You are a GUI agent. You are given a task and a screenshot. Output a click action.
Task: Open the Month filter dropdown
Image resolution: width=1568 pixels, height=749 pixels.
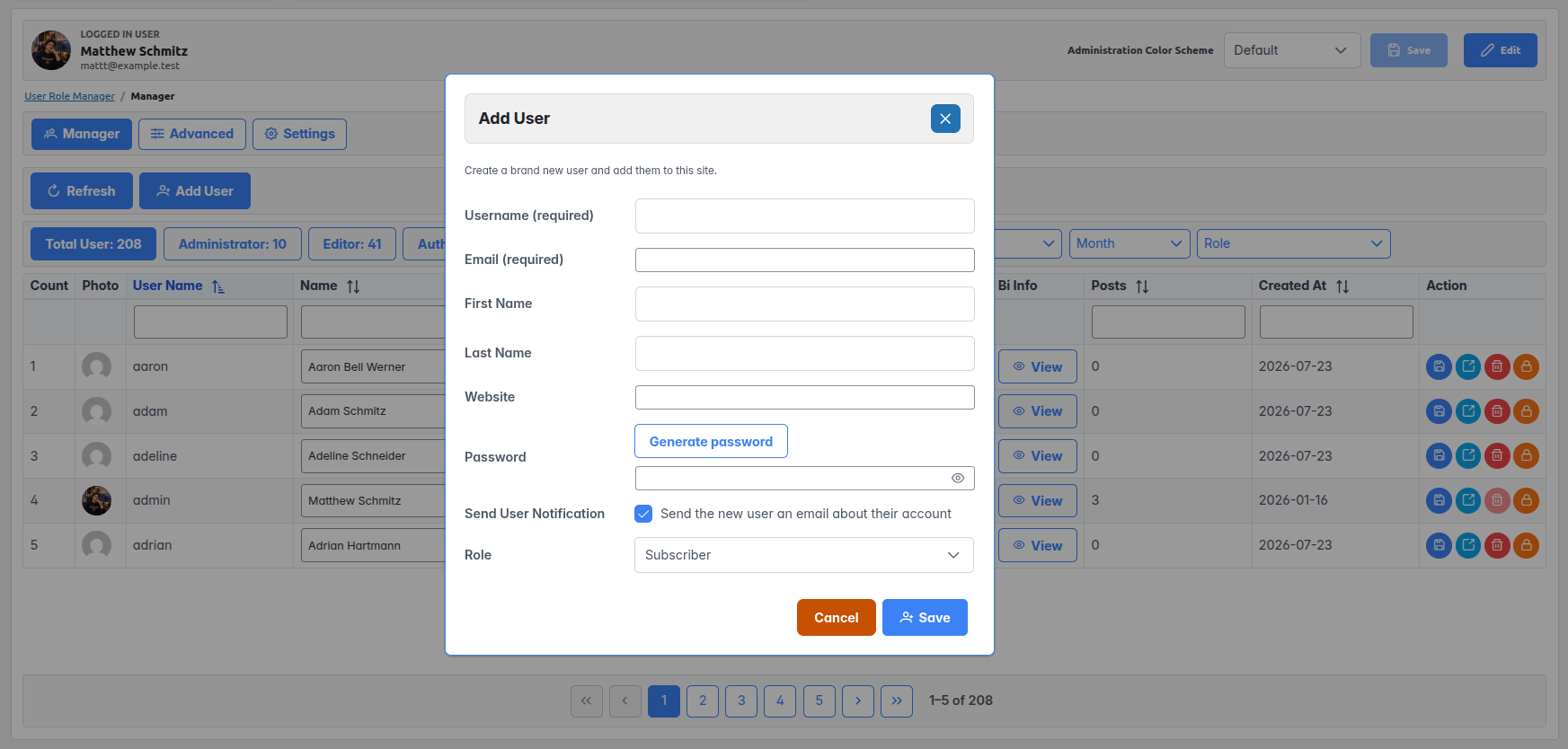point(1129,243)
